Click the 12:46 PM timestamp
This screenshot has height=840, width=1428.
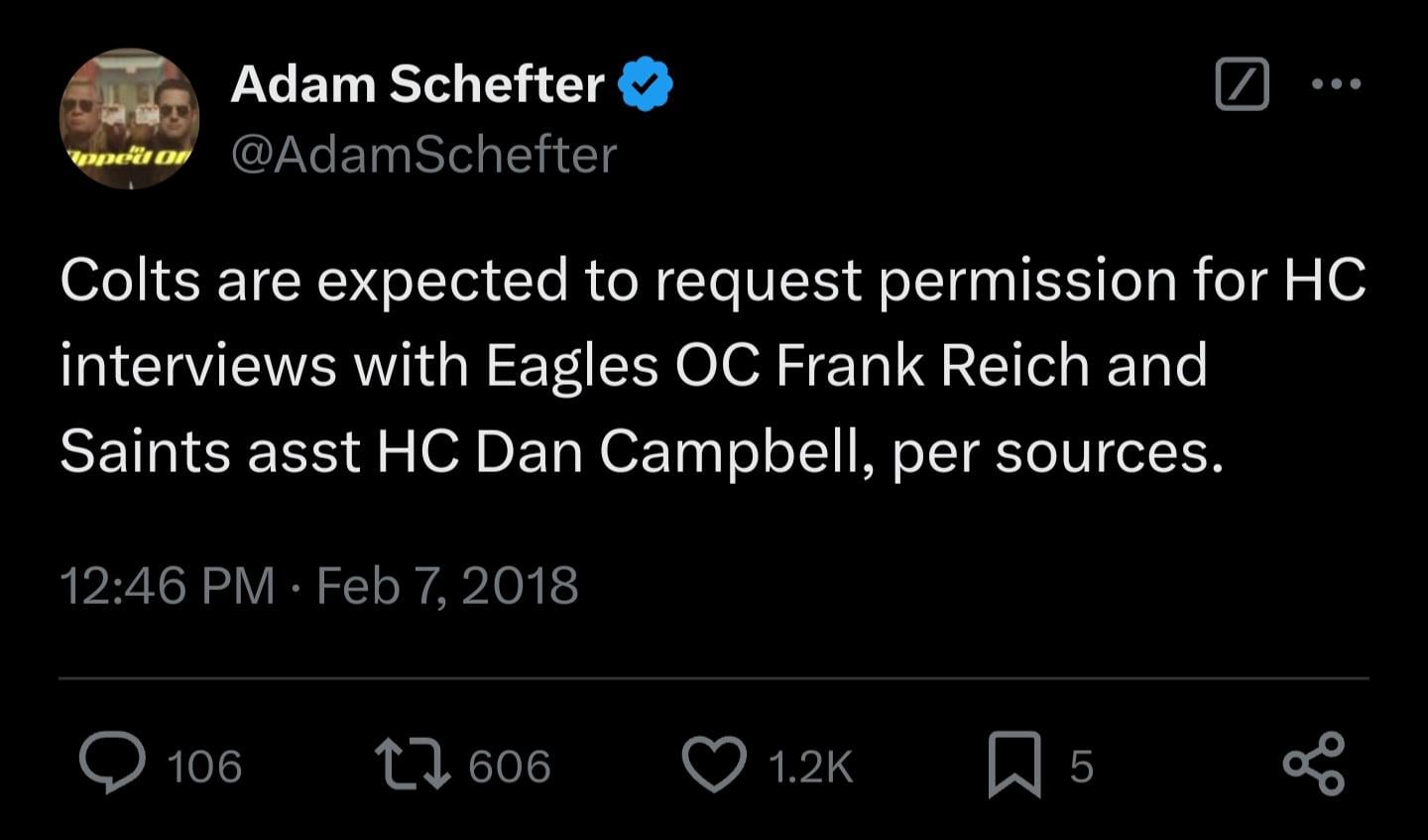tap(167, 585)
